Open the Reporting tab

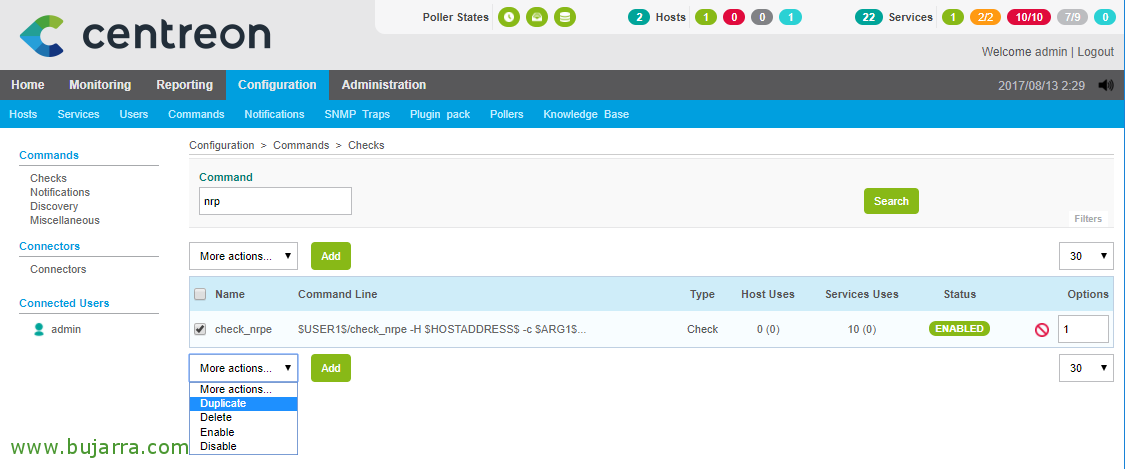pos(184,85)
